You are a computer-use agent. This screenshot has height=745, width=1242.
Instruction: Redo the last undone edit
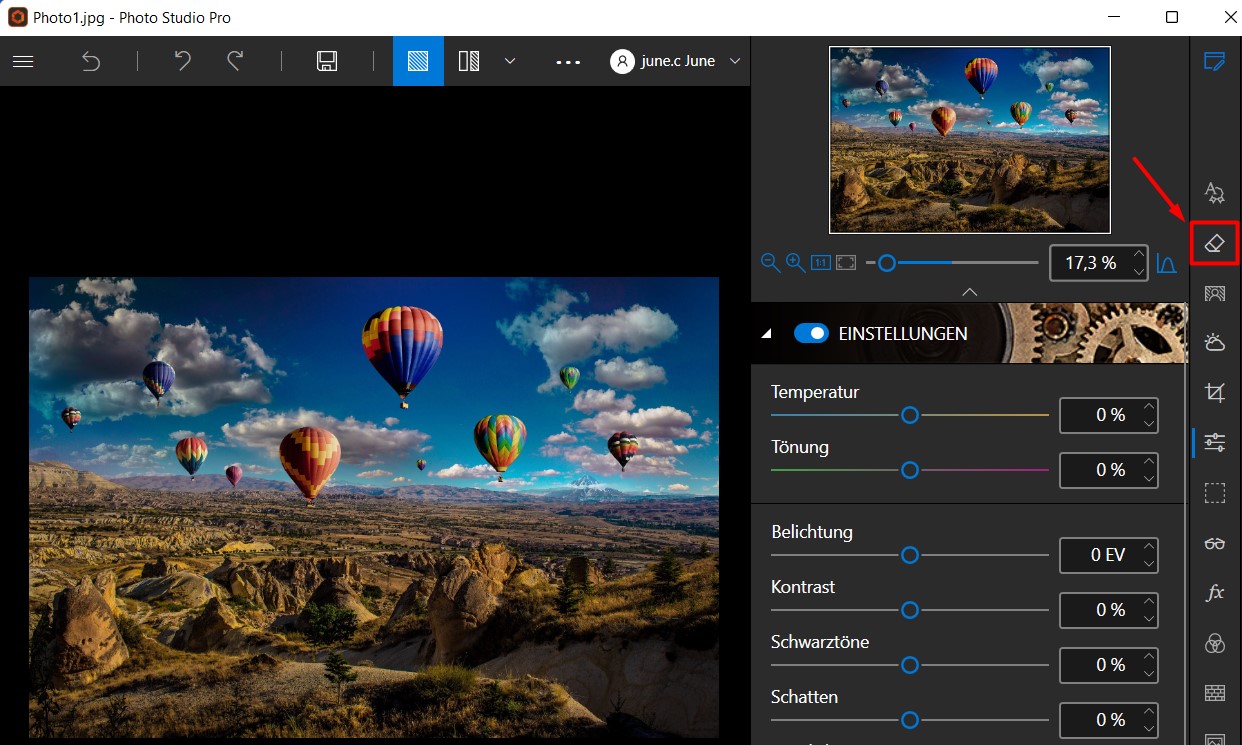coord(236,61)
